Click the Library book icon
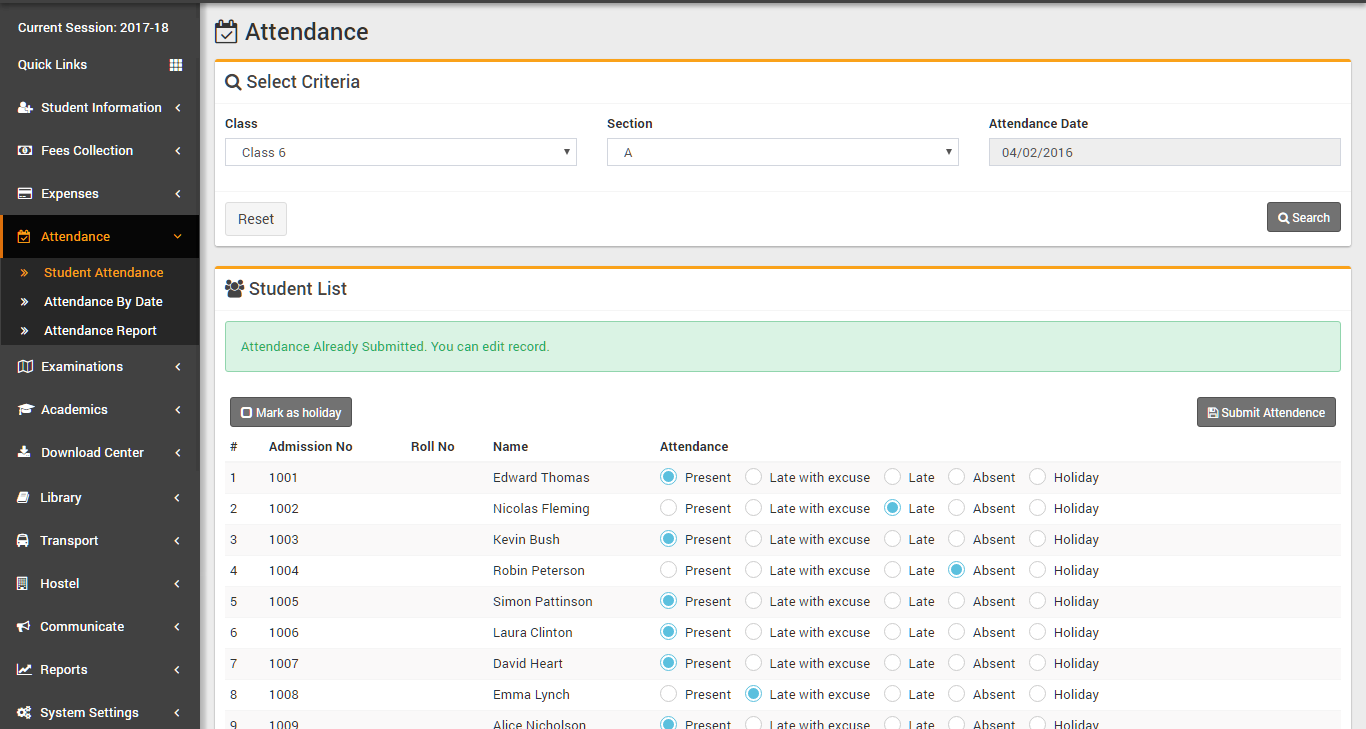 pyautogui.click(x=25, y=498)
